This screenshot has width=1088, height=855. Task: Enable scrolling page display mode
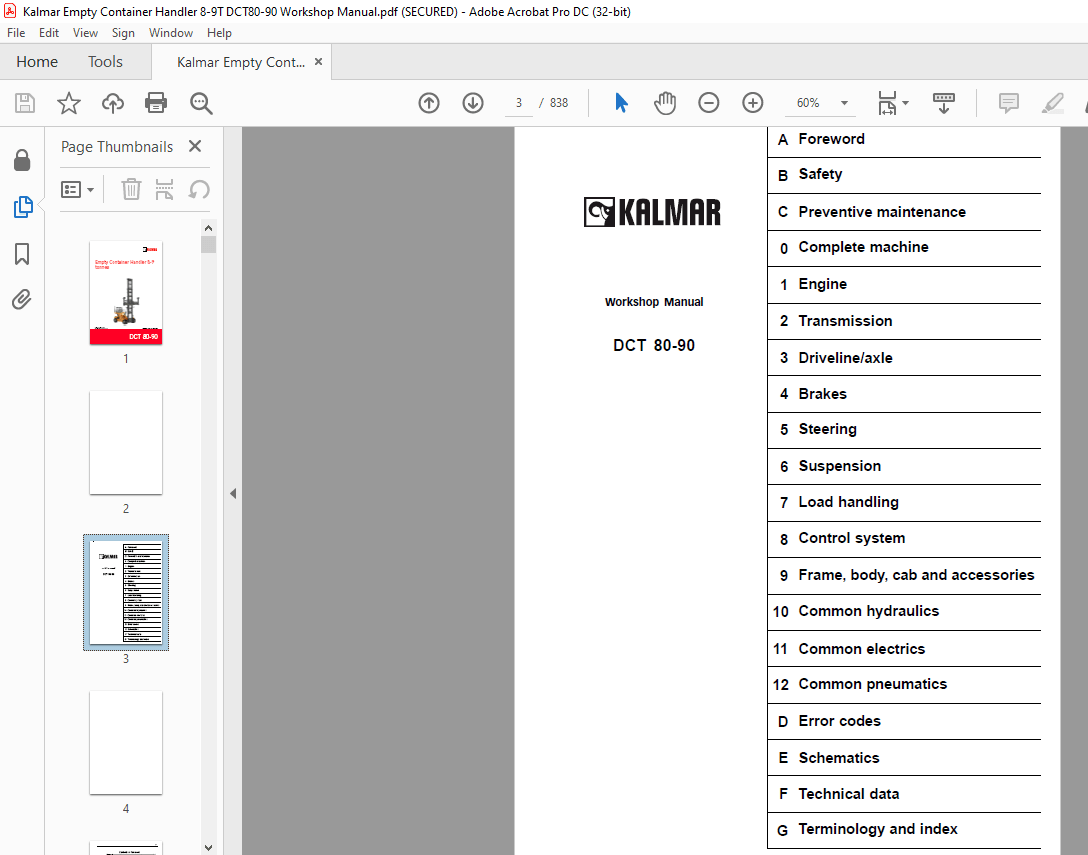tap(943, 103)
